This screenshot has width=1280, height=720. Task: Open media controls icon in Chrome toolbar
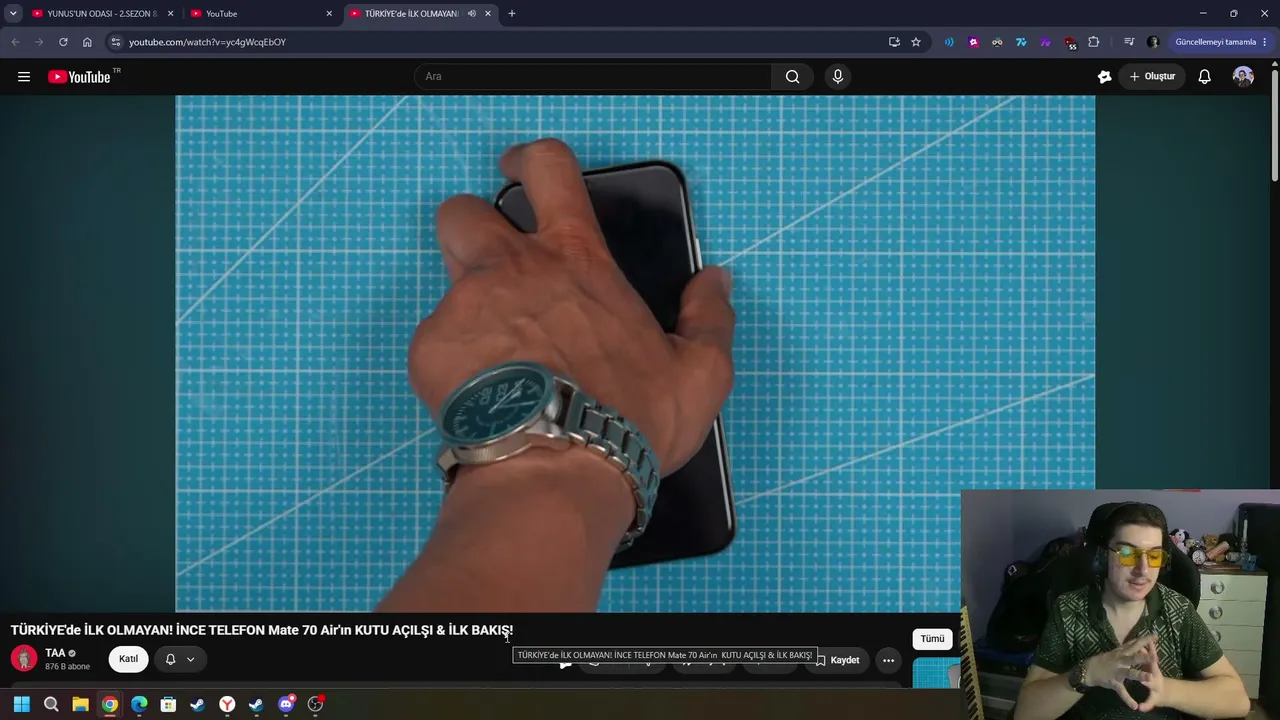1129,42
